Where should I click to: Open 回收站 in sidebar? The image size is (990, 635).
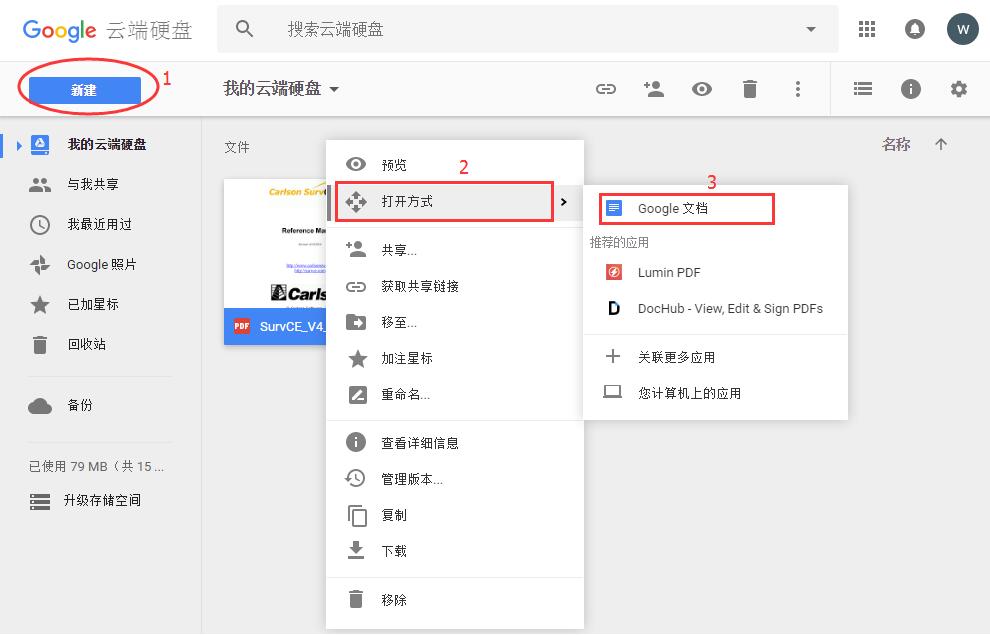86,345
